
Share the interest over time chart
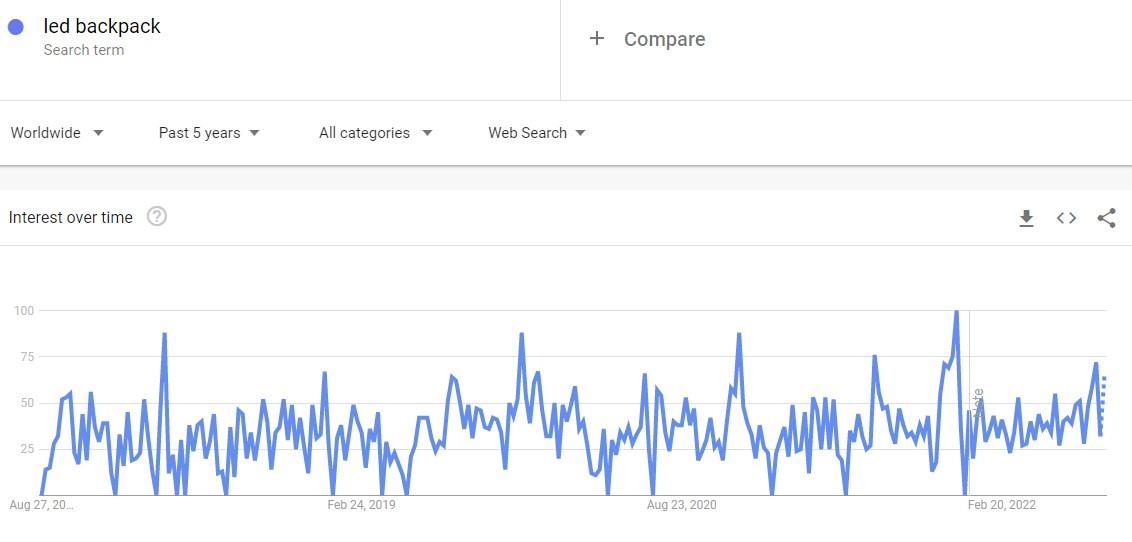[1106, 218]
